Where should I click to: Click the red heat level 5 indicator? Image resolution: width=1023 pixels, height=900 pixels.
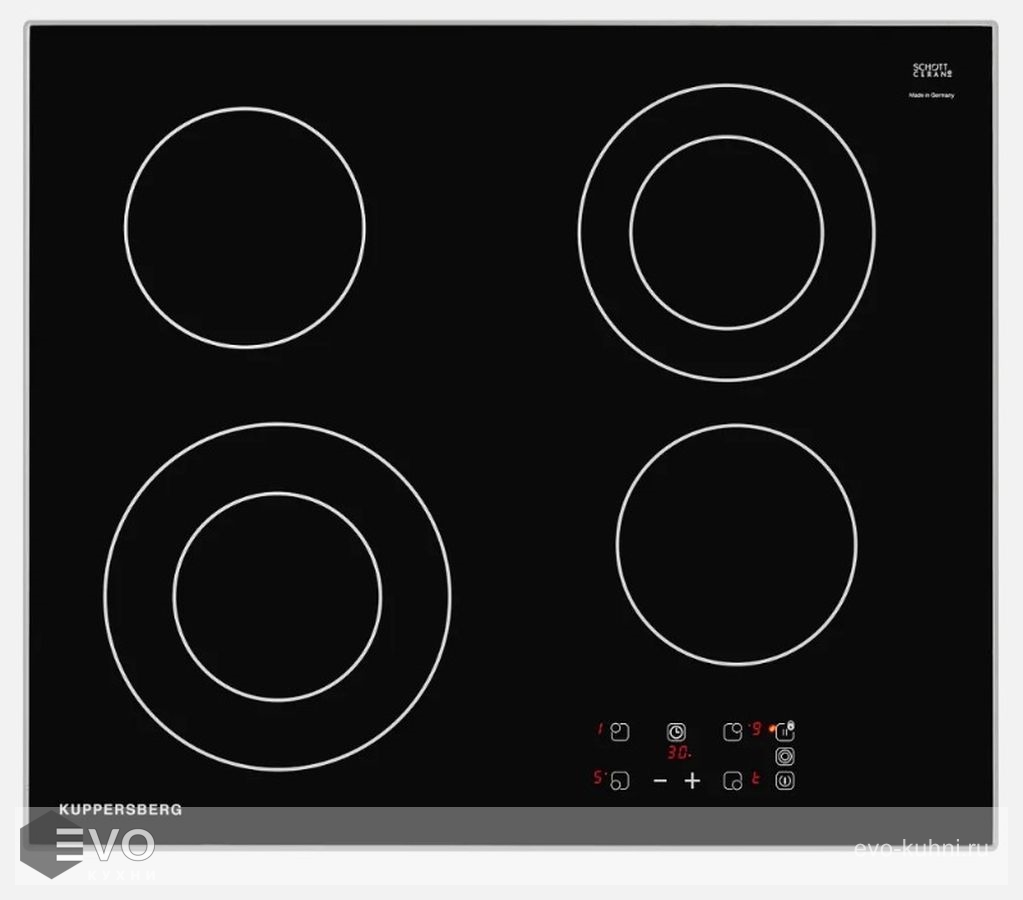point(598,778)
